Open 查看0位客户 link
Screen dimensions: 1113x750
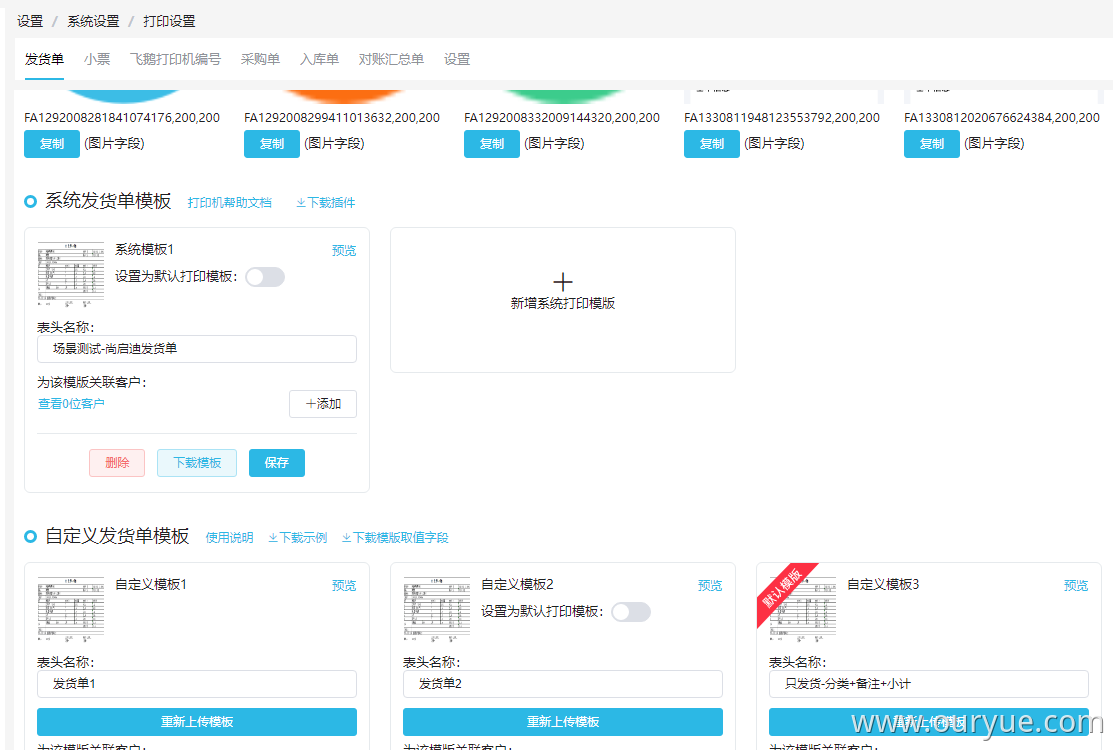(x=71, y=404)
